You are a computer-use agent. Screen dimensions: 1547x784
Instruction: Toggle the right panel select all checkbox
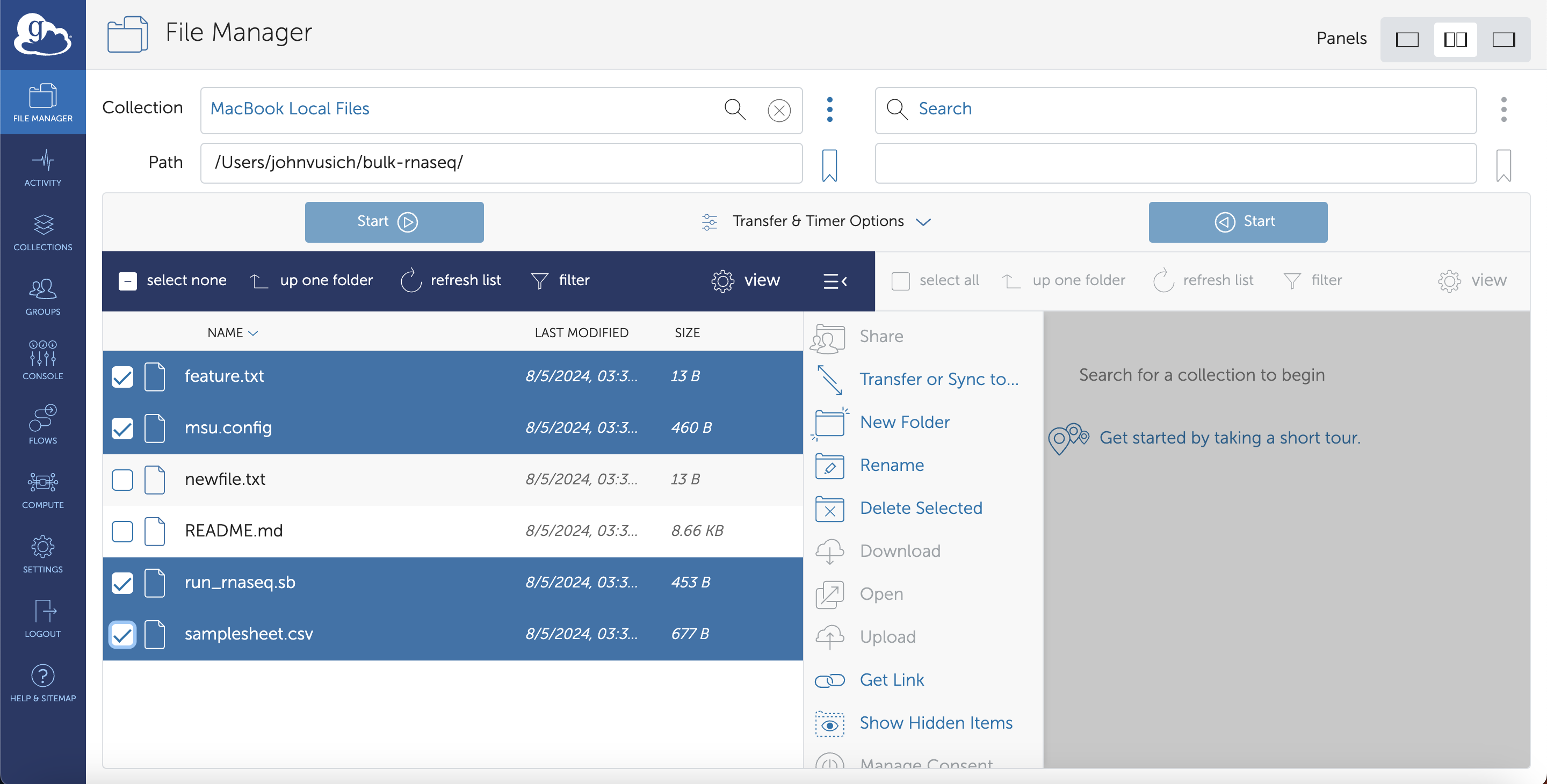[x=900, y=281]
